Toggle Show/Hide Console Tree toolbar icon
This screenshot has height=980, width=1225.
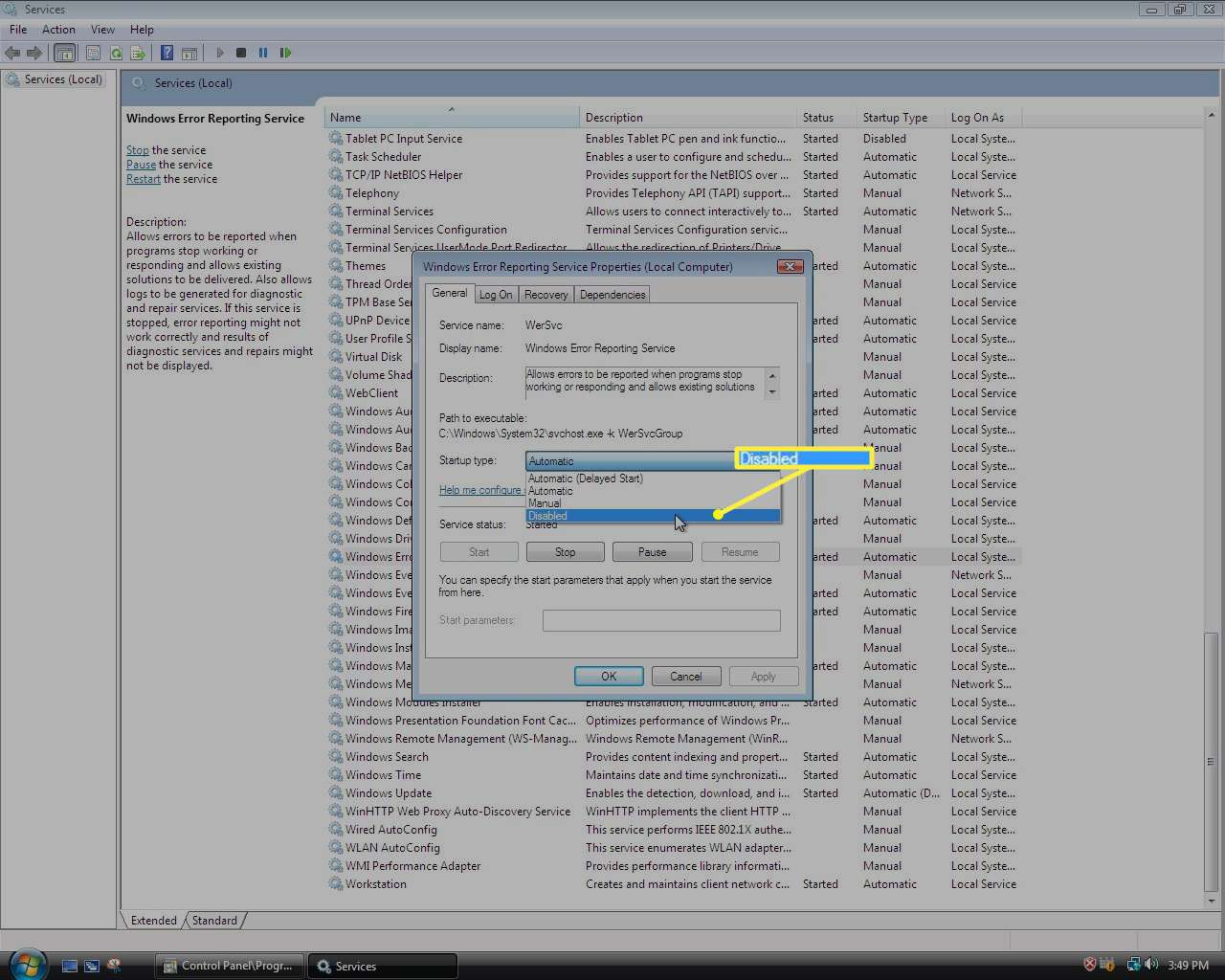pyautogui.click(x=65, y=53)
